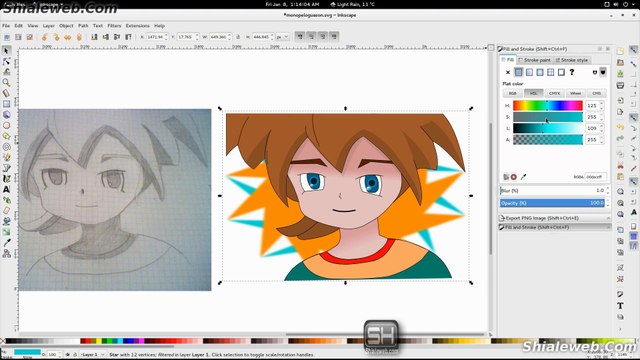
Task: Flip selected object horizontally
Action: pyautogui.click(x=68, y=37)
